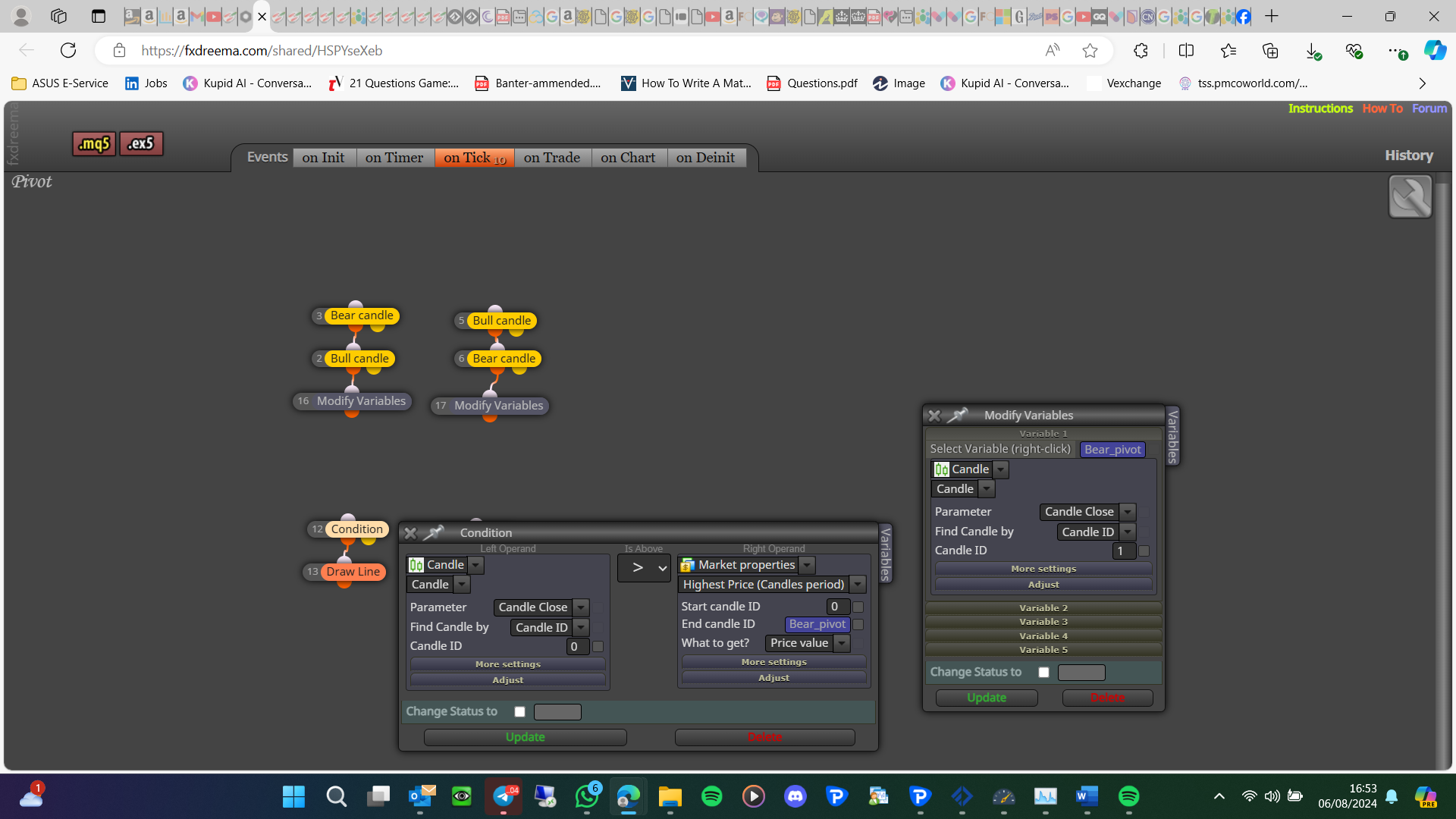This screenshot has height=819, width=1456.
Task: Switch to the on Chart tab
Action: click(x=629, y=158)
